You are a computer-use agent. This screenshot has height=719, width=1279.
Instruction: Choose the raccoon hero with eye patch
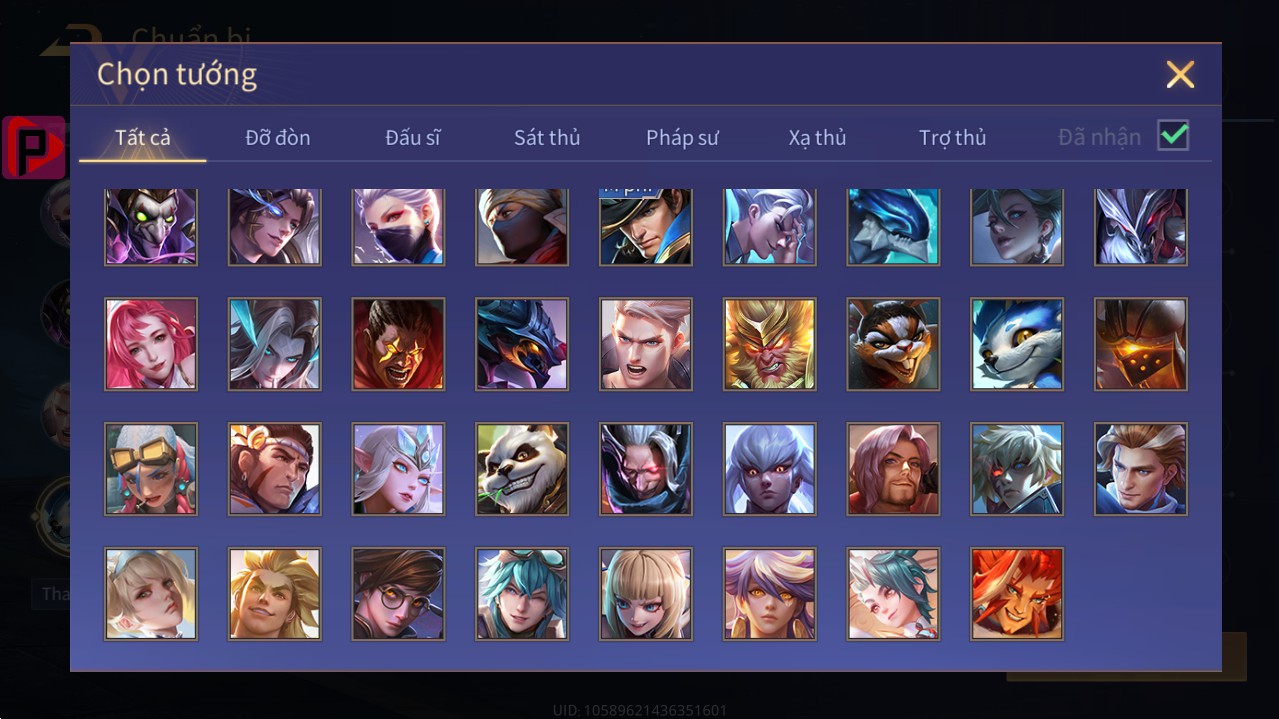(893, 344)
